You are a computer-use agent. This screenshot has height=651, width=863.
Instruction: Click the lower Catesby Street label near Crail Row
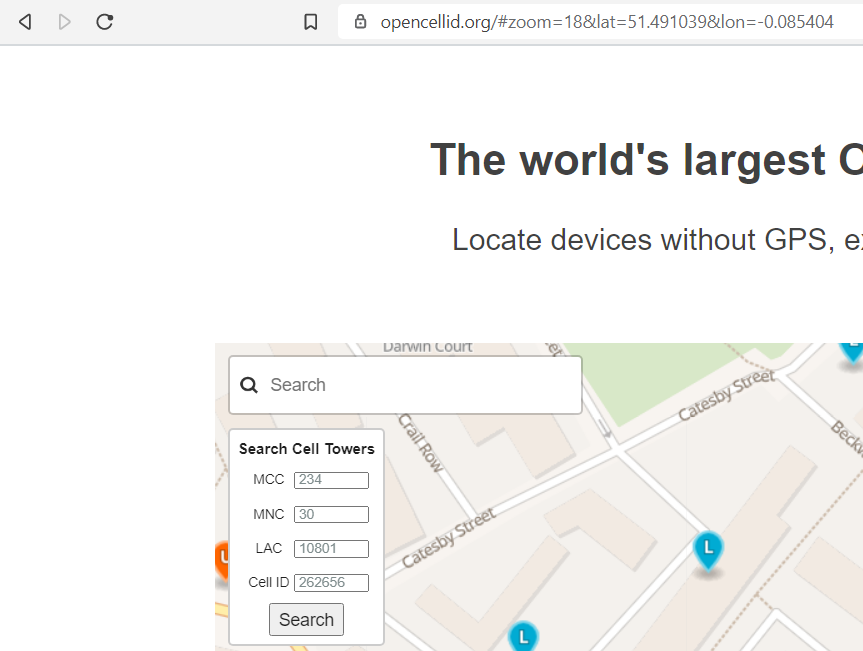point(449,538)
